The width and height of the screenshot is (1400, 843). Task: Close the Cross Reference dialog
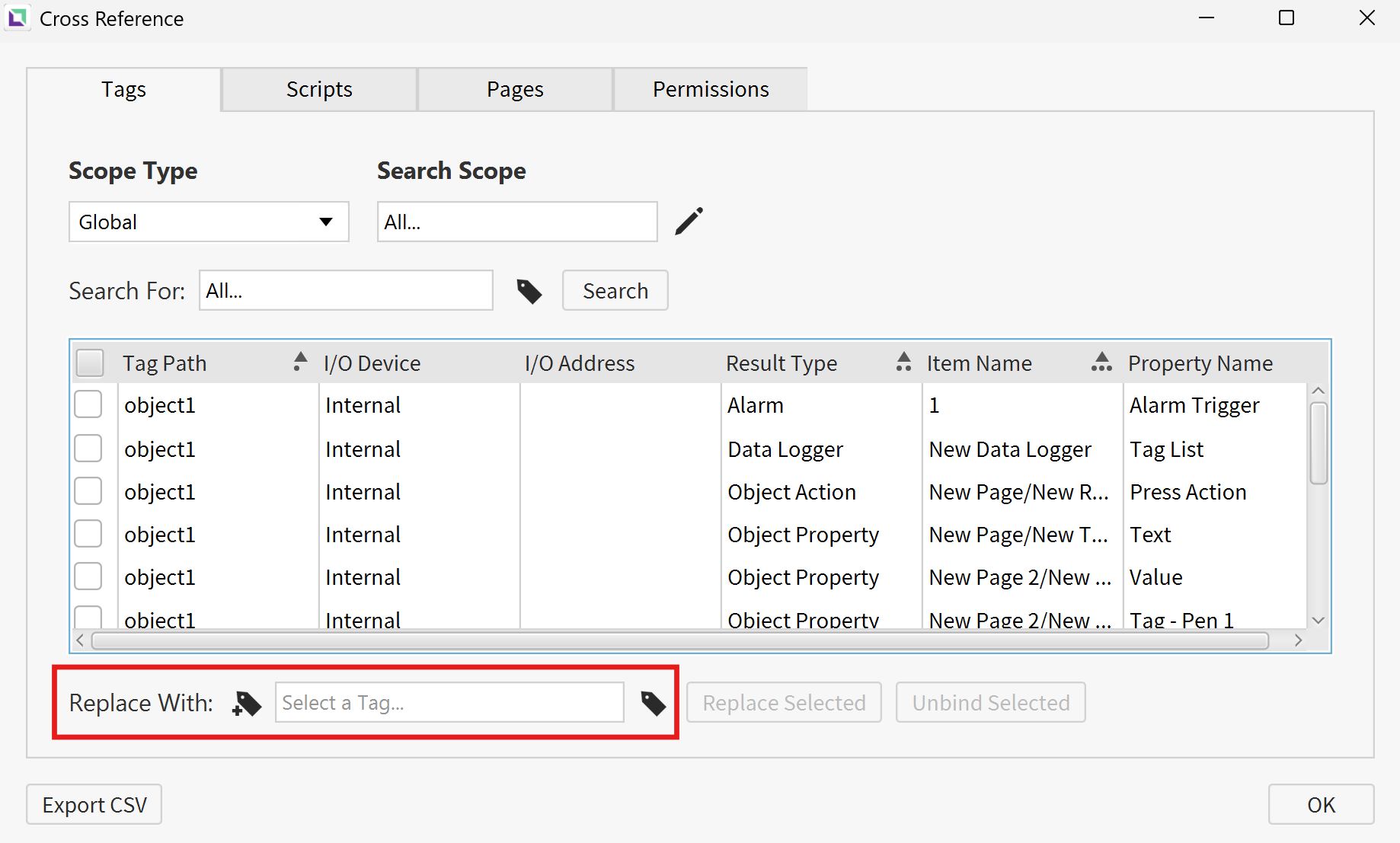[x=1367, y=18]
